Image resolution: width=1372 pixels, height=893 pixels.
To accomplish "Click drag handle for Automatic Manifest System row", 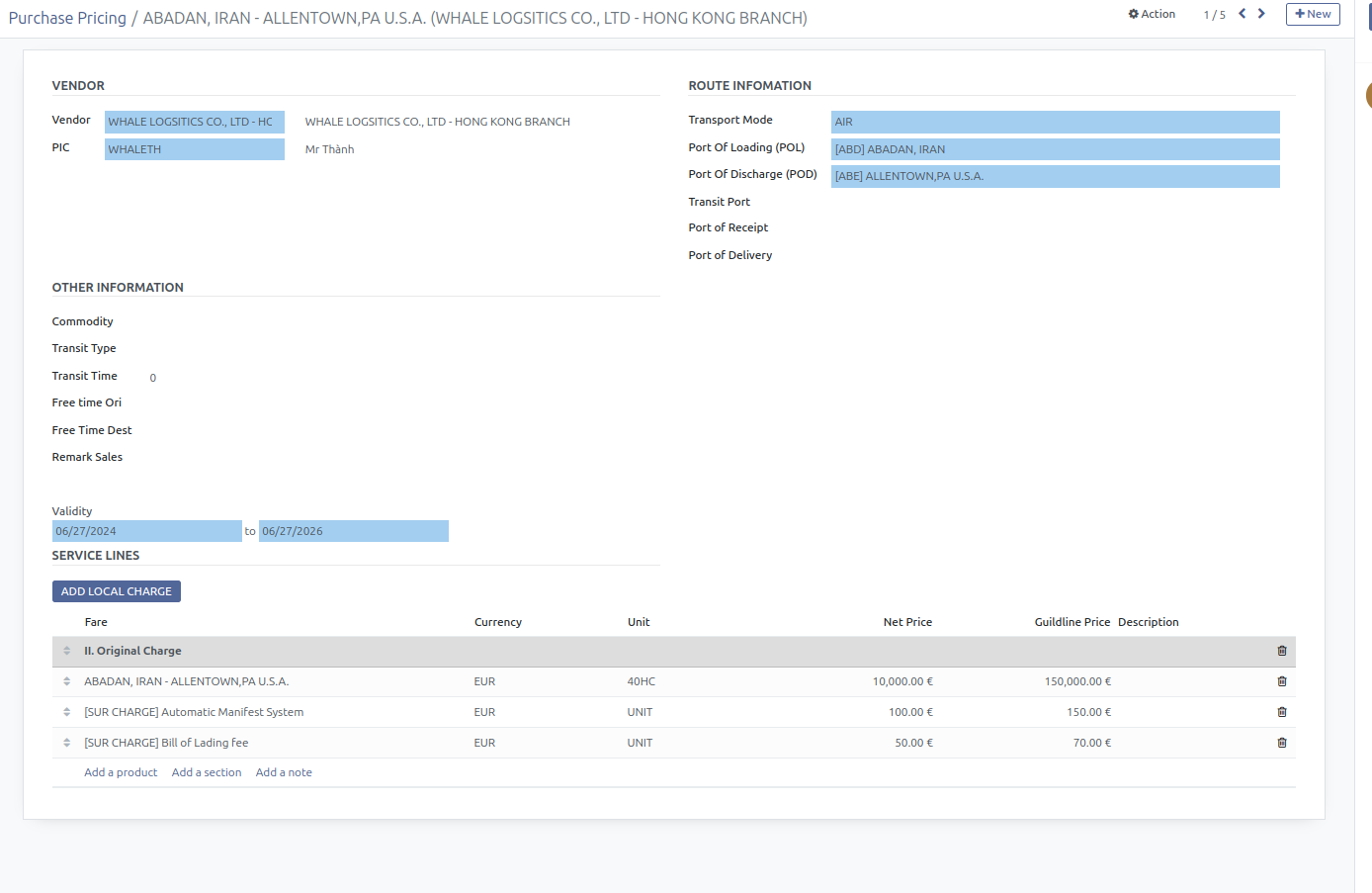I will 67,712.
